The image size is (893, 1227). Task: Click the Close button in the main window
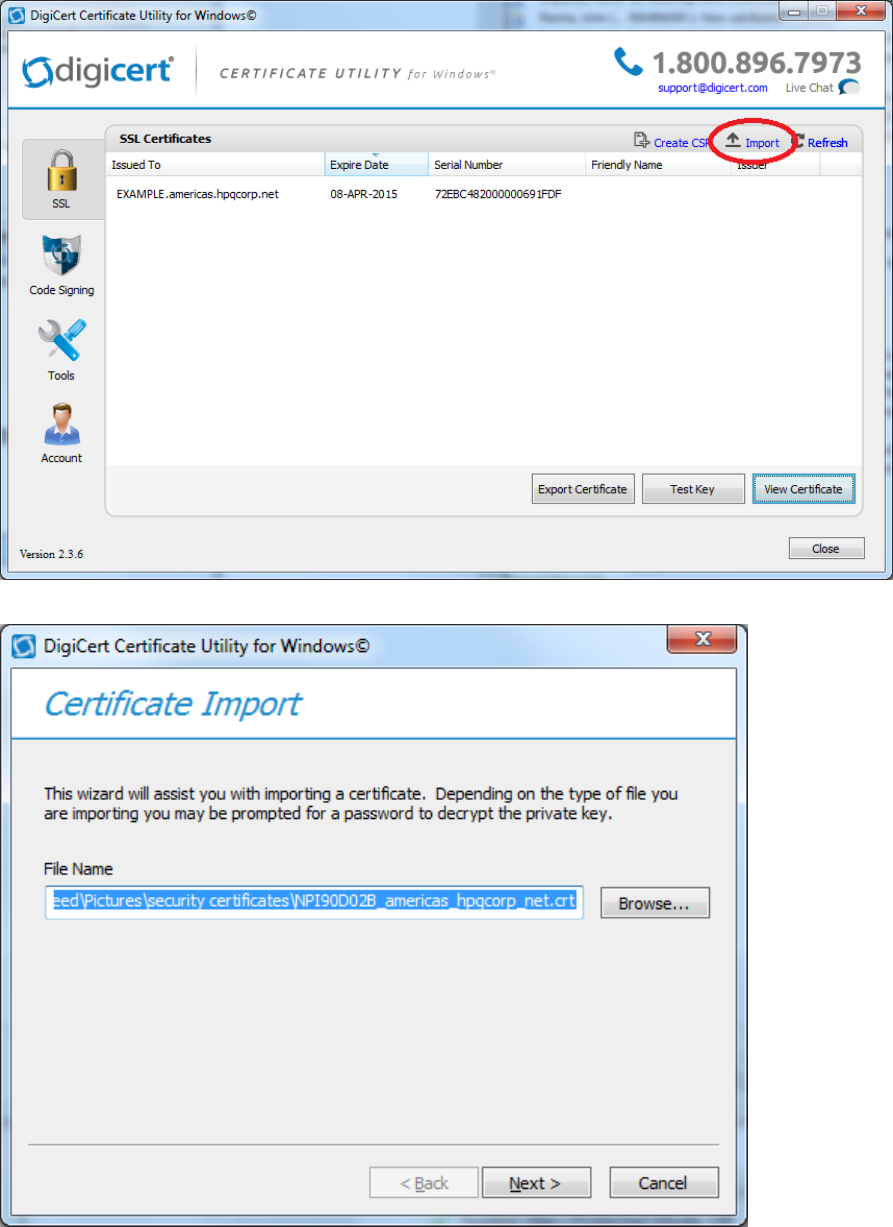coord(826,548)
